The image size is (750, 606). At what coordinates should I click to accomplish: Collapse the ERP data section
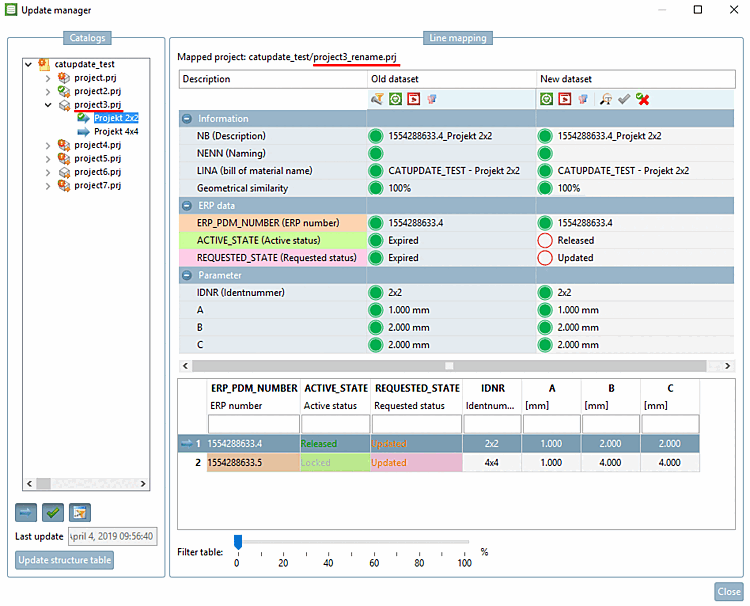[187, 205]
